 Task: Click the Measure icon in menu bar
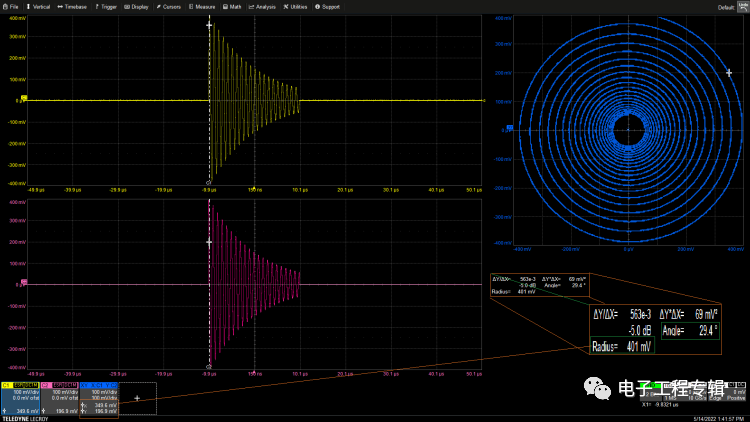[x=191, y=7]
